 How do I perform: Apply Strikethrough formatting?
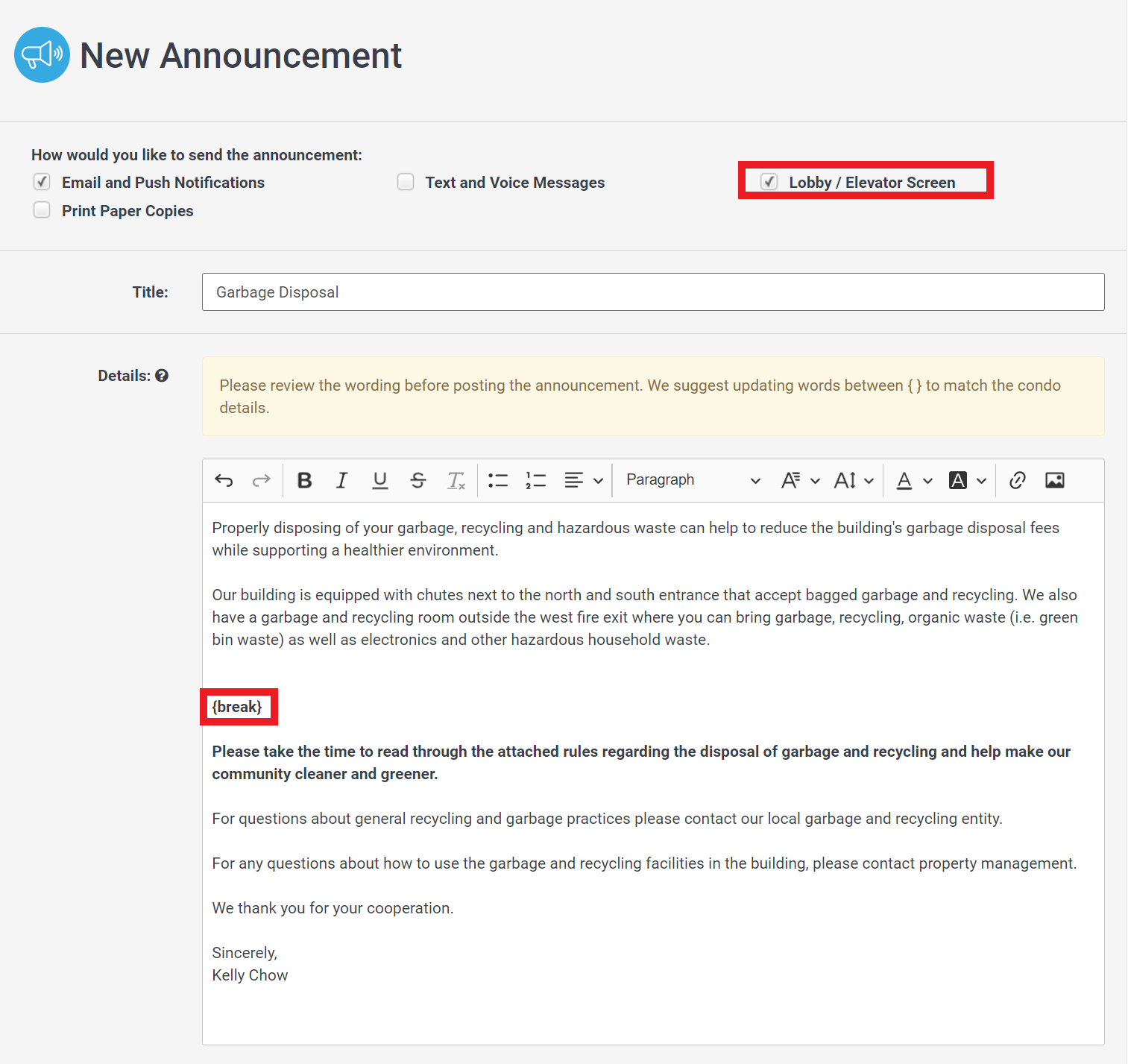tap(418, 480)
